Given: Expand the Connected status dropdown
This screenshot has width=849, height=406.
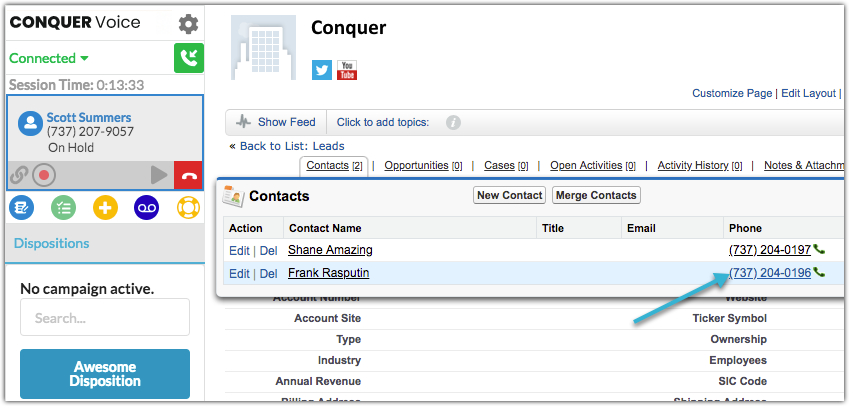Looking at the screenshot, I should point(49,58).
